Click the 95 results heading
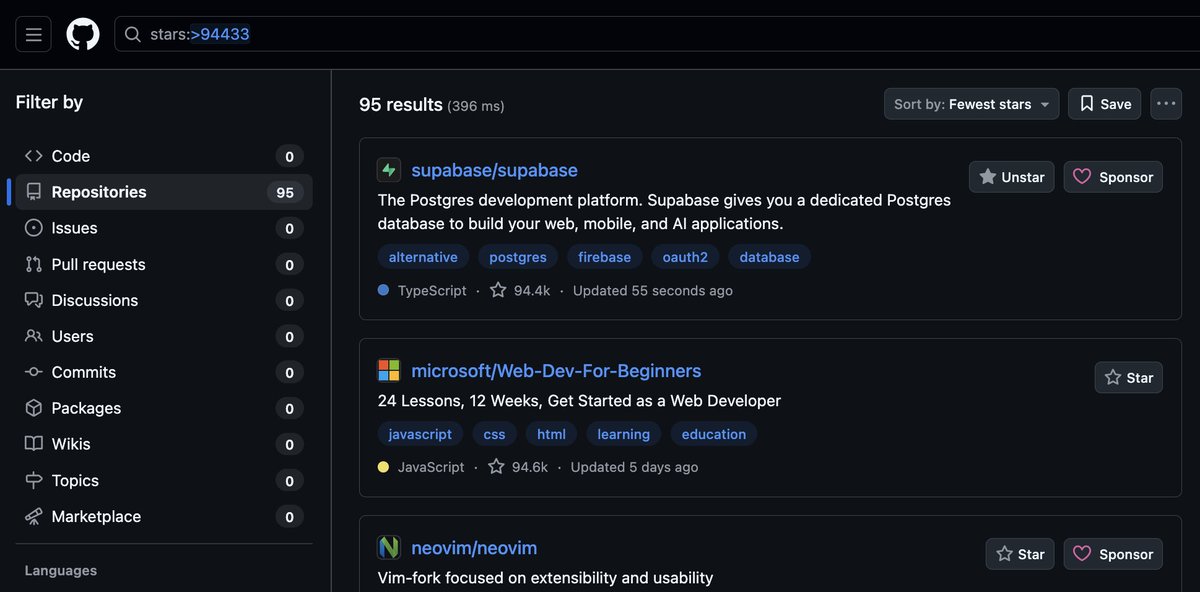 (401, 104)
